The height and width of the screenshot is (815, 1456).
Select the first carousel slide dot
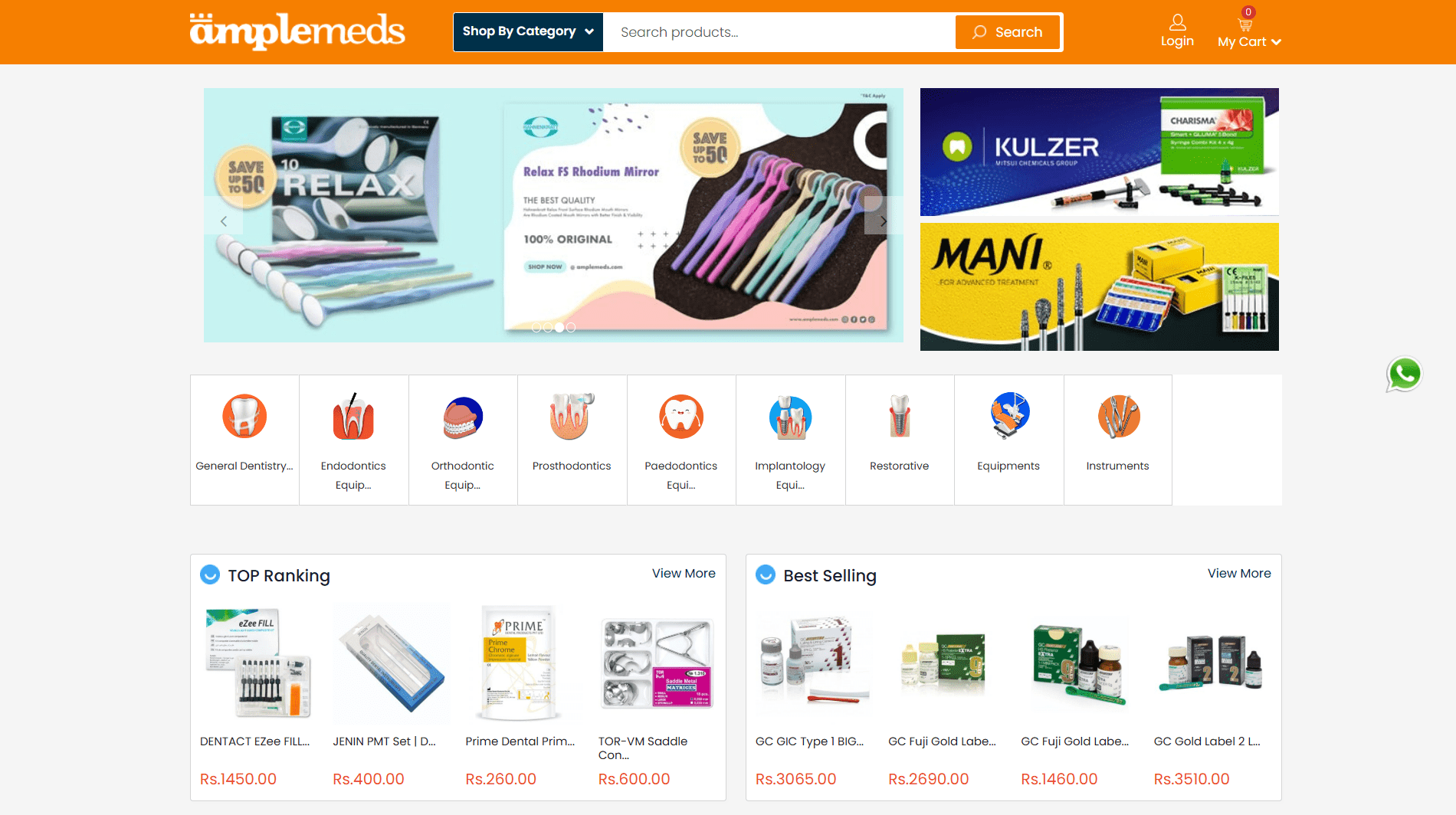point(536,327)
